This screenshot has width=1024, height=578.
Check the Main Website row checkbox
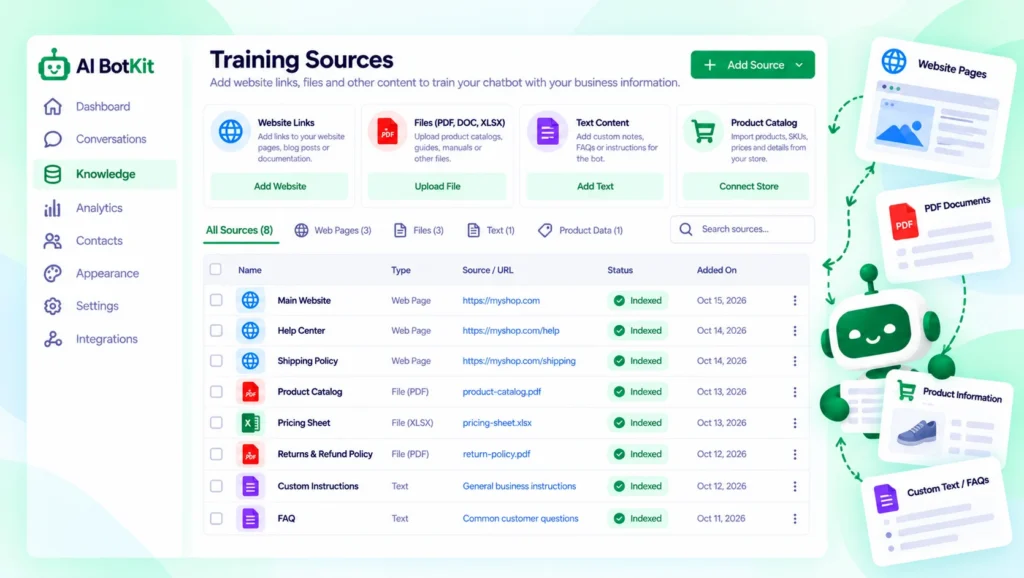click(216, 300)
